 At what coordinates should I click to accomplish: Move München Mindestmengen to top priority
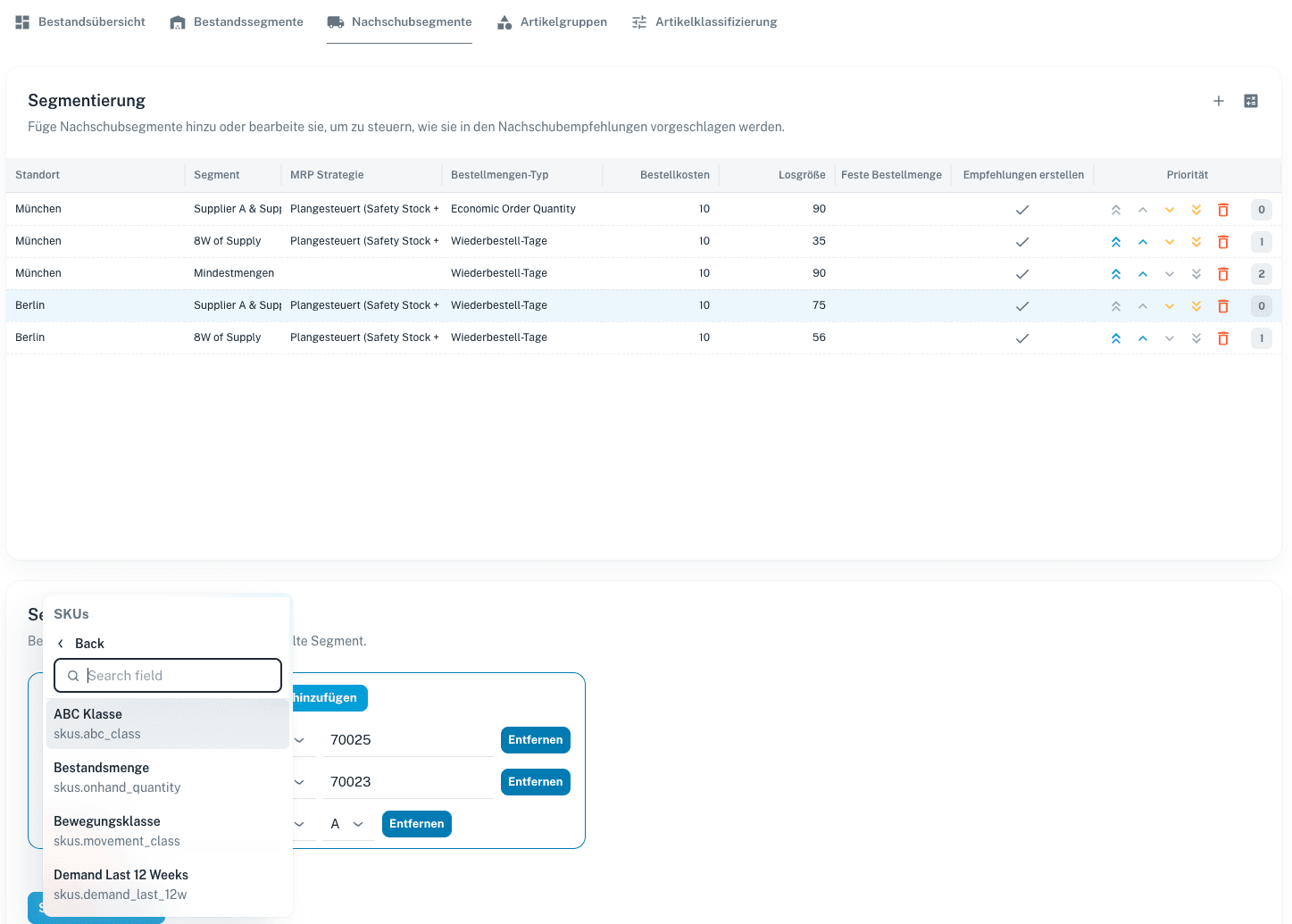[1116, 274]
